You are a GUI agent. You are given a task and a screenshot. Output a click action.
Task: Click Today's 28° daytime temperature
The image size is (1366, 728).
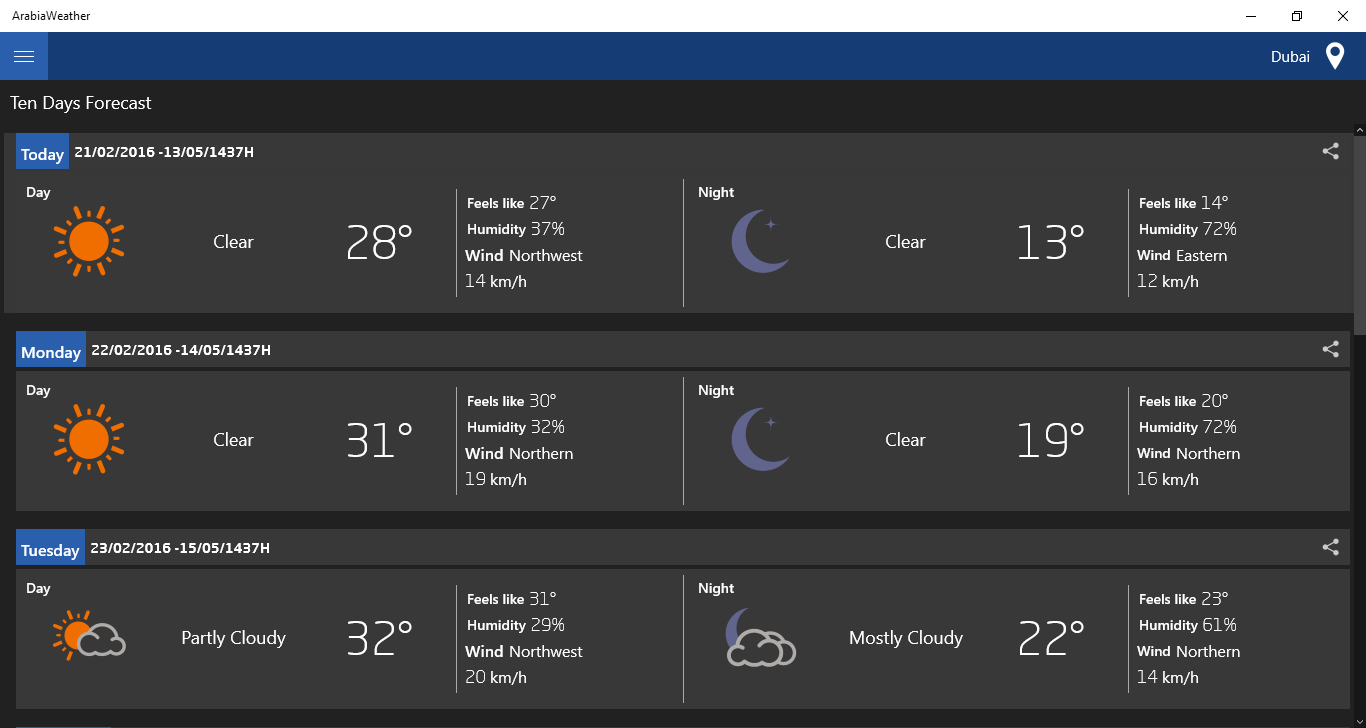(x=379, y=242)
